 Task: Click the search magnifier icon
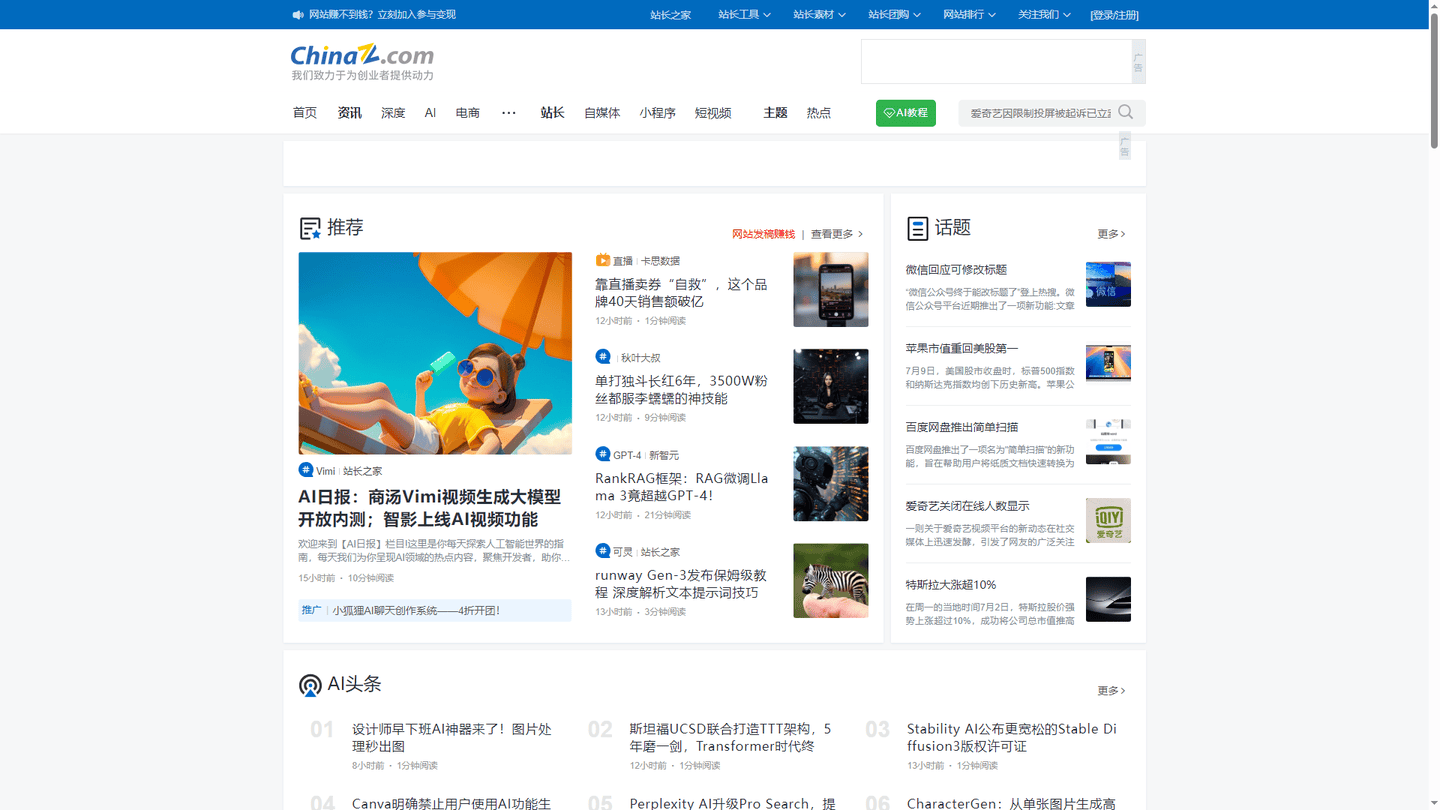click(1126, 112)
